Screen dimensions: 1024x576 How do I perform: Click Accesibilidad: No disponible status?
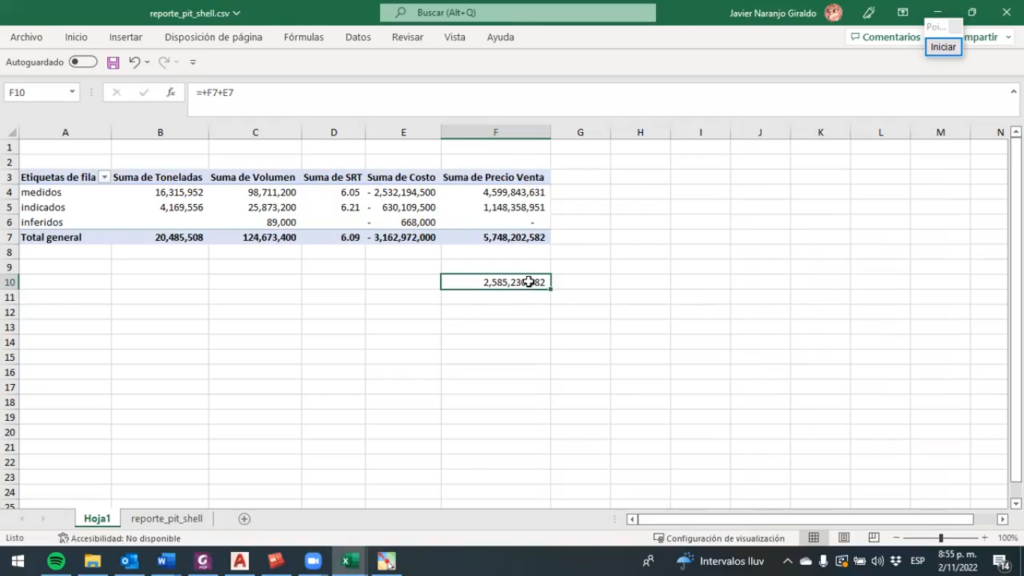(120, 538)
